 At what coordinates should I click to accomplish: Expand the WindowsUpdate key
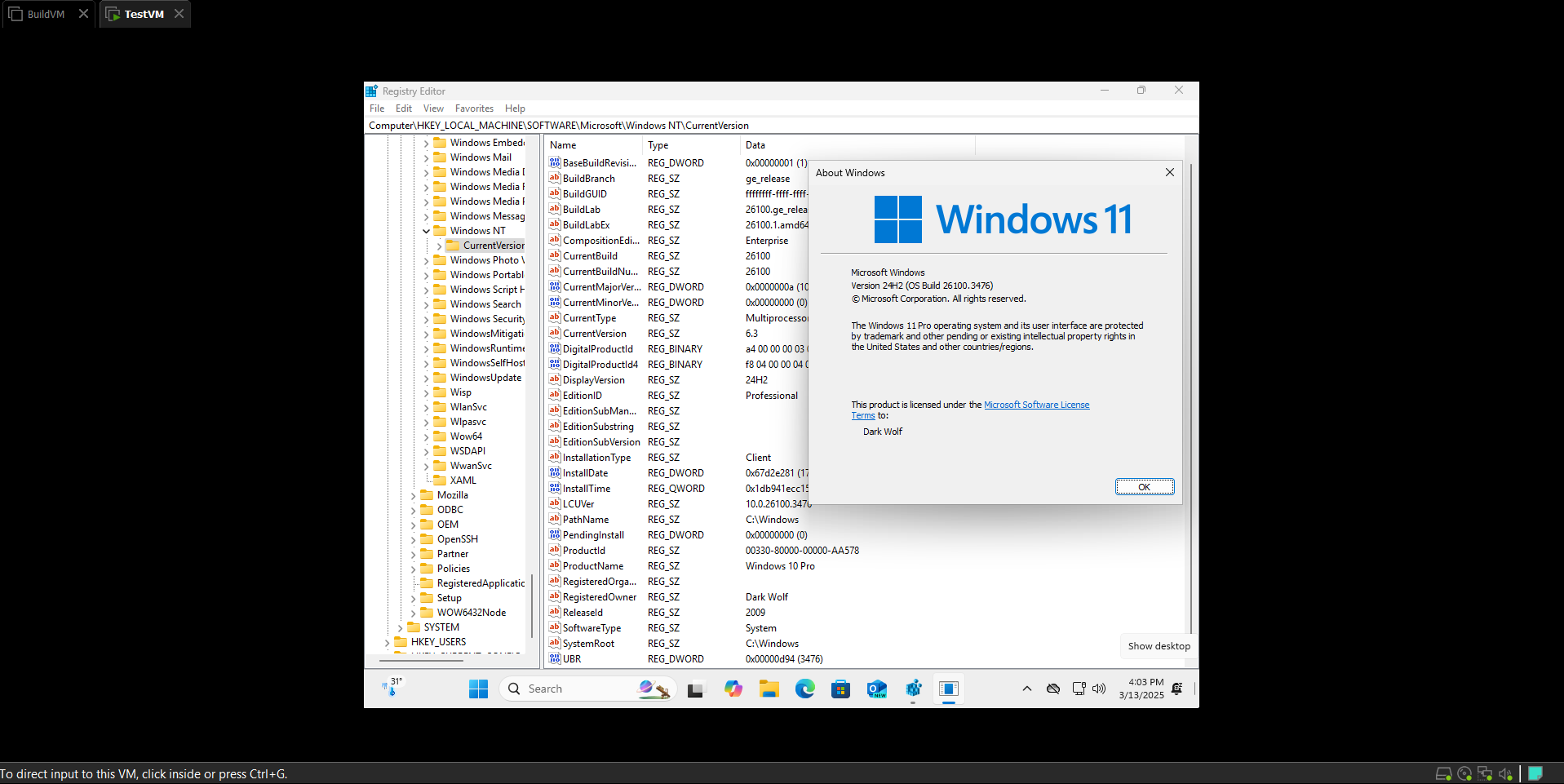click(426, 378)
